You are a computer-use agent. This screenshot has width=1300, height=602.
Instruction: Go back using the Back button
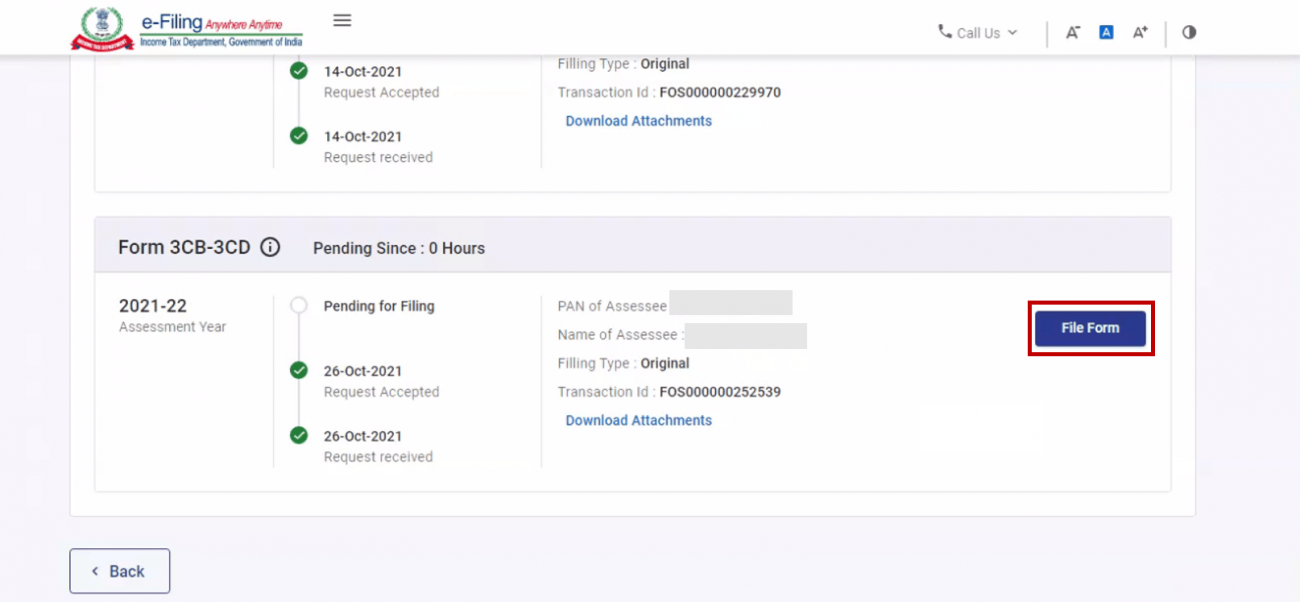pos(119,571)
